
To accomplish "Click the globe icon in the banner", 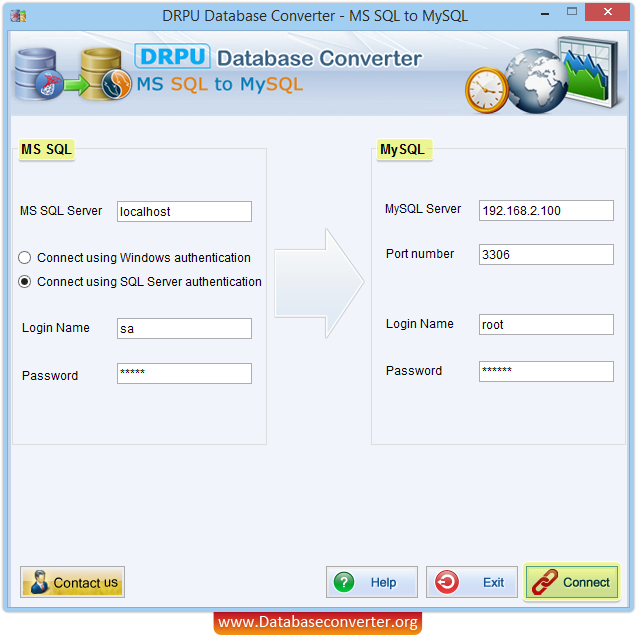I will coord(537,81).
